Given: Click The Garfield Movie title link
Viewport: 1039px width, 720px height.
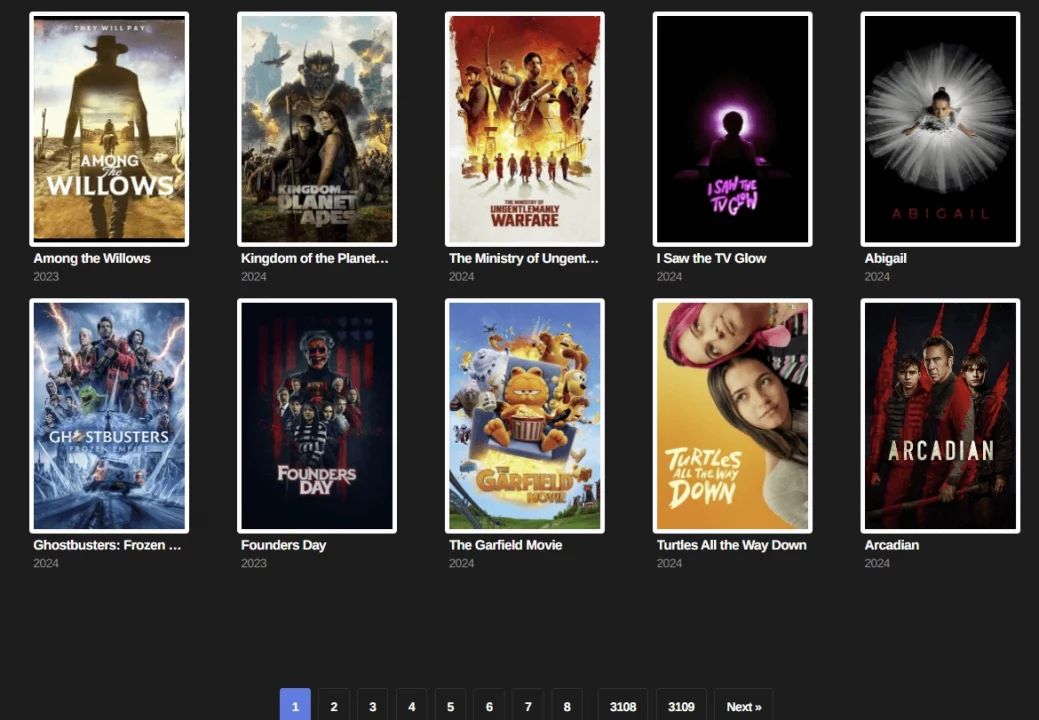Looking at the screenshot, I should 506,545.
